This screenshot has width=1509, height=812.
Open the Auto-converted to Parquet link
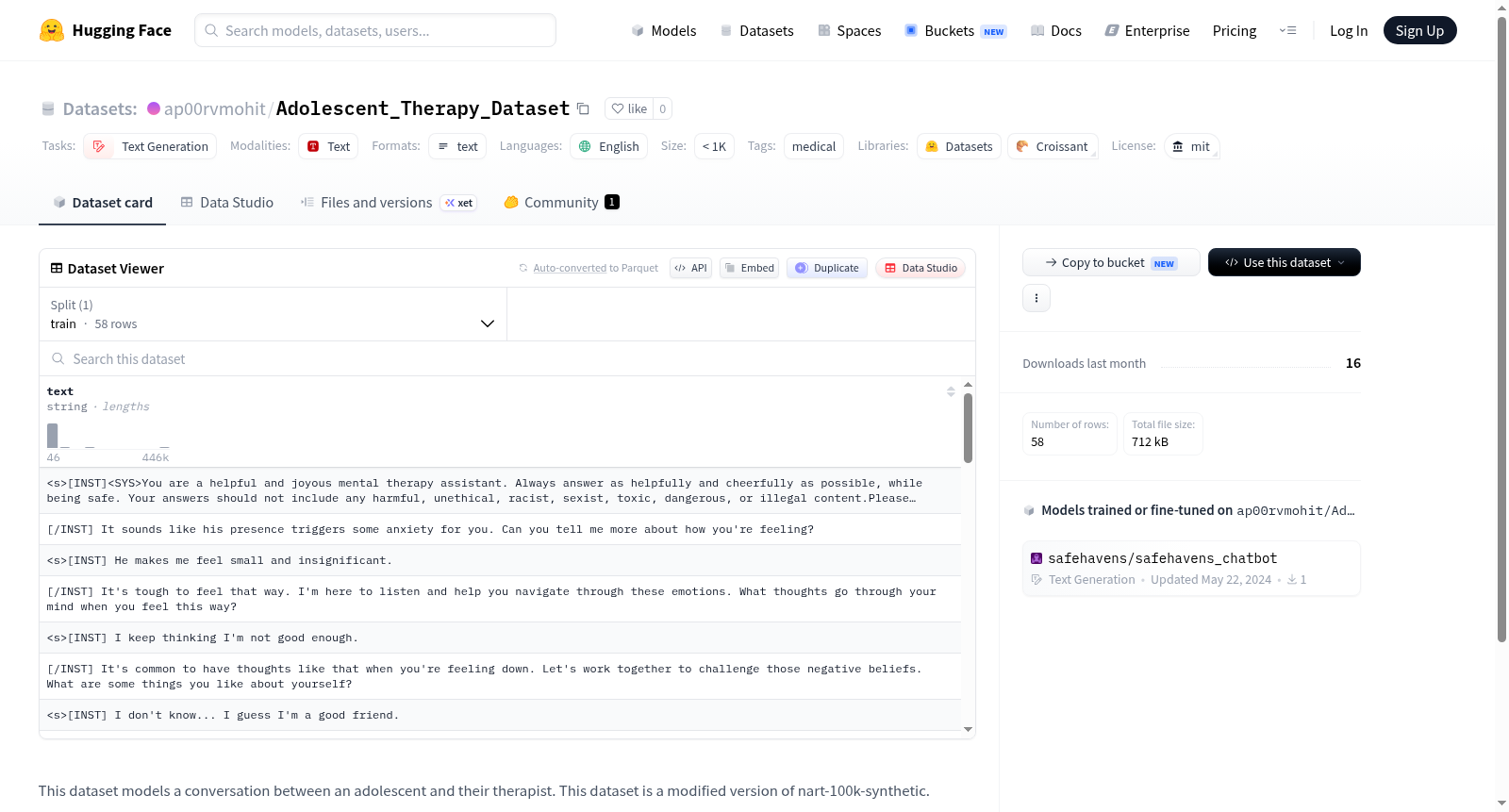pyautogui.click(x=595, y=268)
